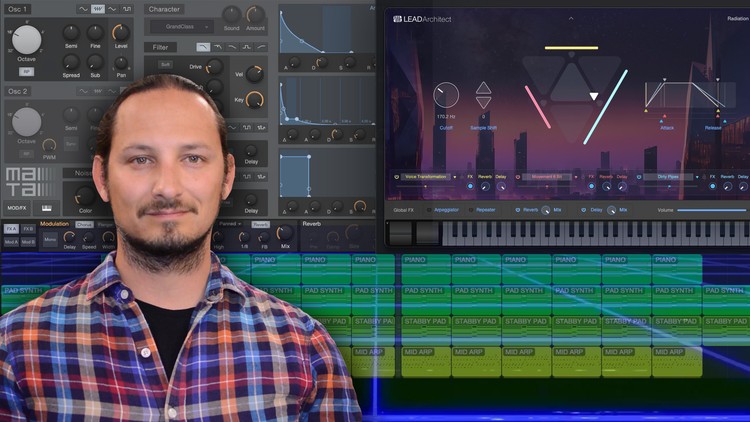Click the Sample Shift up triangle
This screenshot has width=750, height=422.
pyautogui.click(x=483, y=88)
